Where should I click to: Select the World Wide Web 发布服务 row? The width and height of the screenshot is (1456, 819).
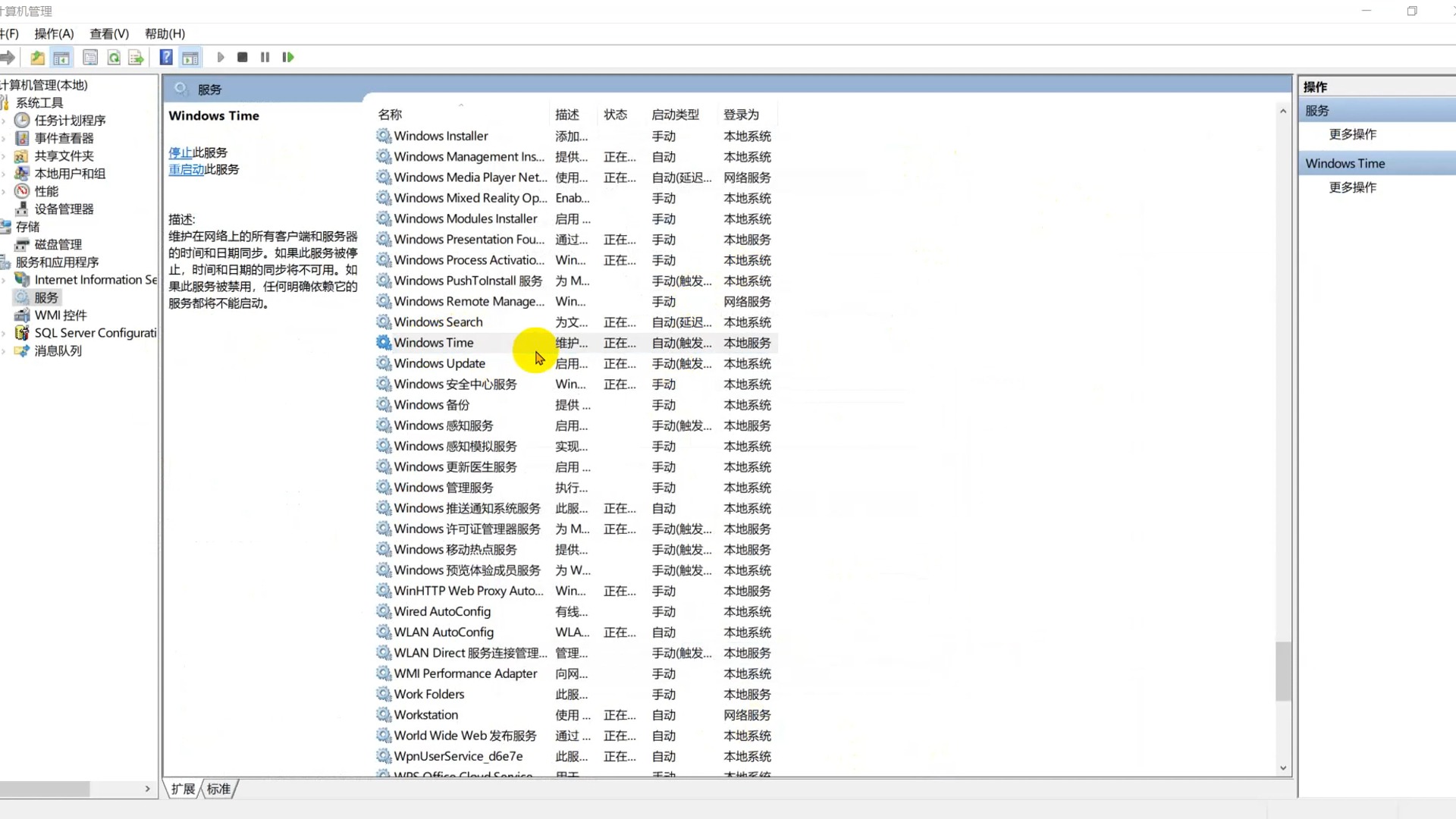point(576,736)
